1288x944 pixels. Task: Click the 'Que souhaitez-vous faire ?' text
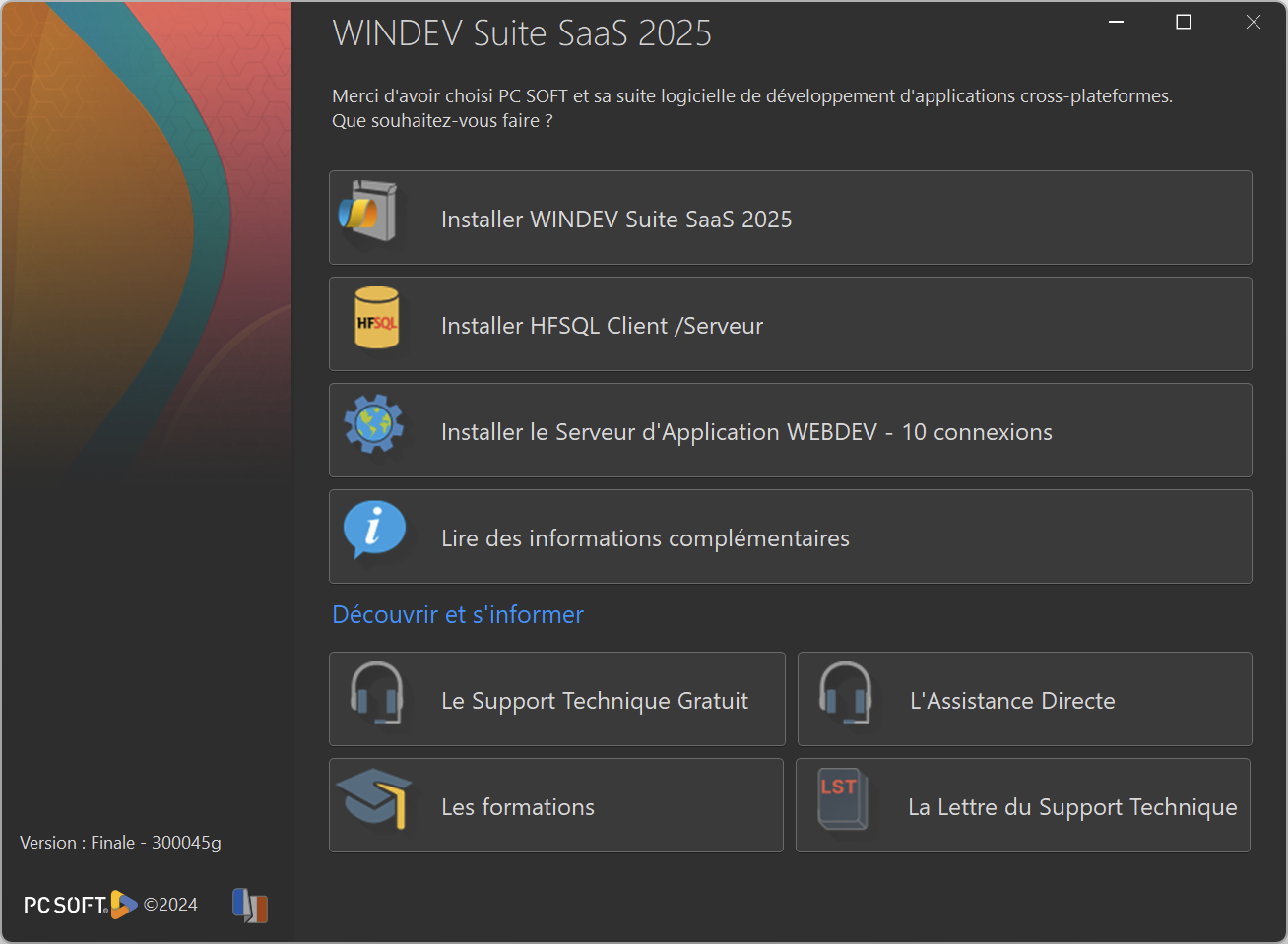442,121
